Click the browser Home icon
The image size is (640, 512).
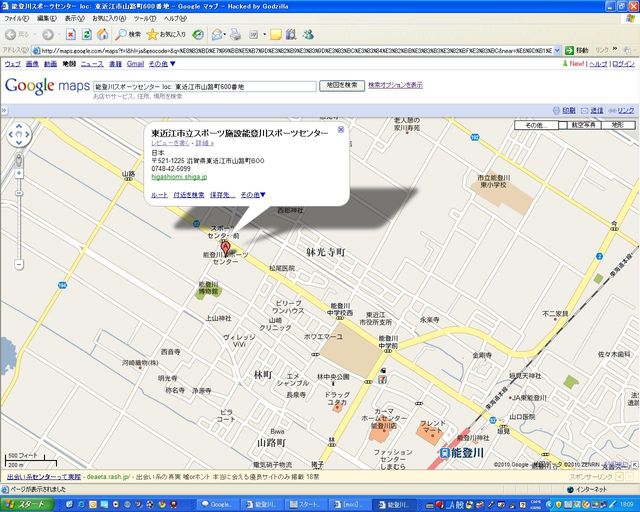(x=102, y=34)
